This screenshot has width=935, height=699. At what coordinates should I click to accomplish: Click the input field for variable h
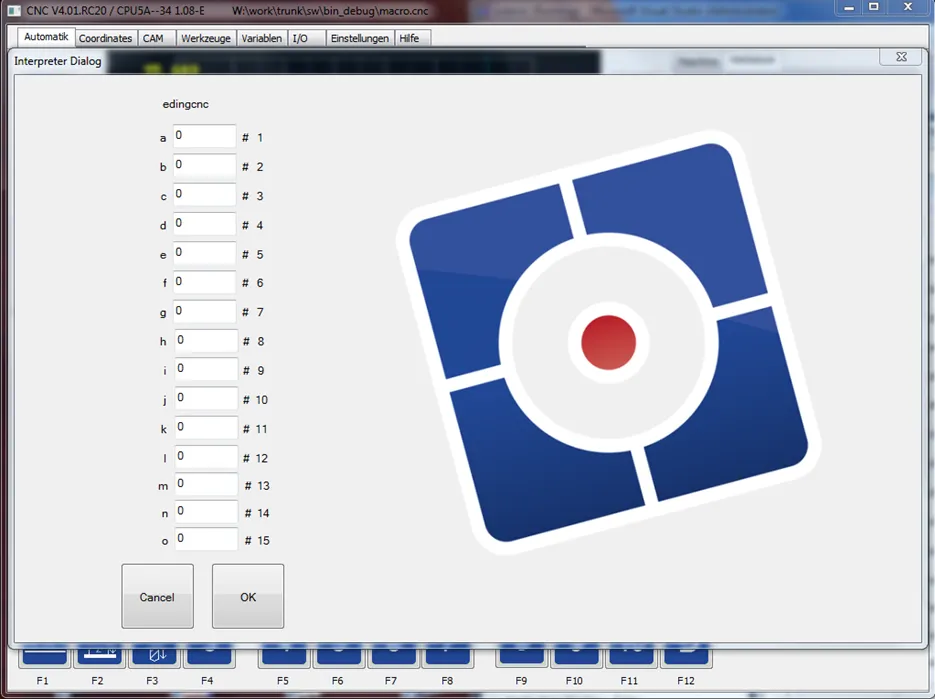[x=206, y=341]
